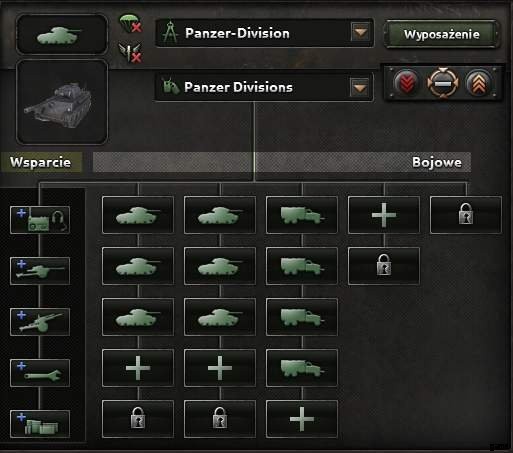Select the top motorized truck battalion
This screenshot has height=453, width=513.
coord(302,215)
